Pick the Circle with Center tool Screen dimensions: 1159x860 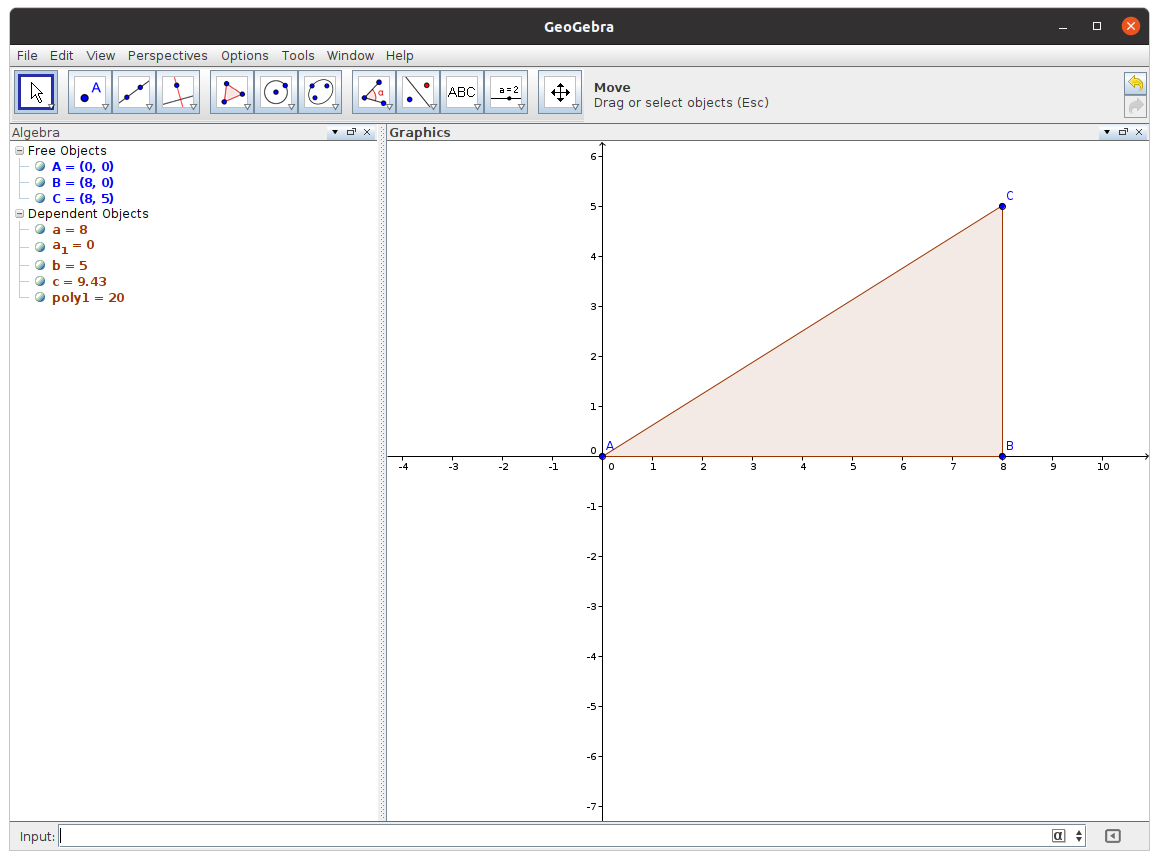275,92
